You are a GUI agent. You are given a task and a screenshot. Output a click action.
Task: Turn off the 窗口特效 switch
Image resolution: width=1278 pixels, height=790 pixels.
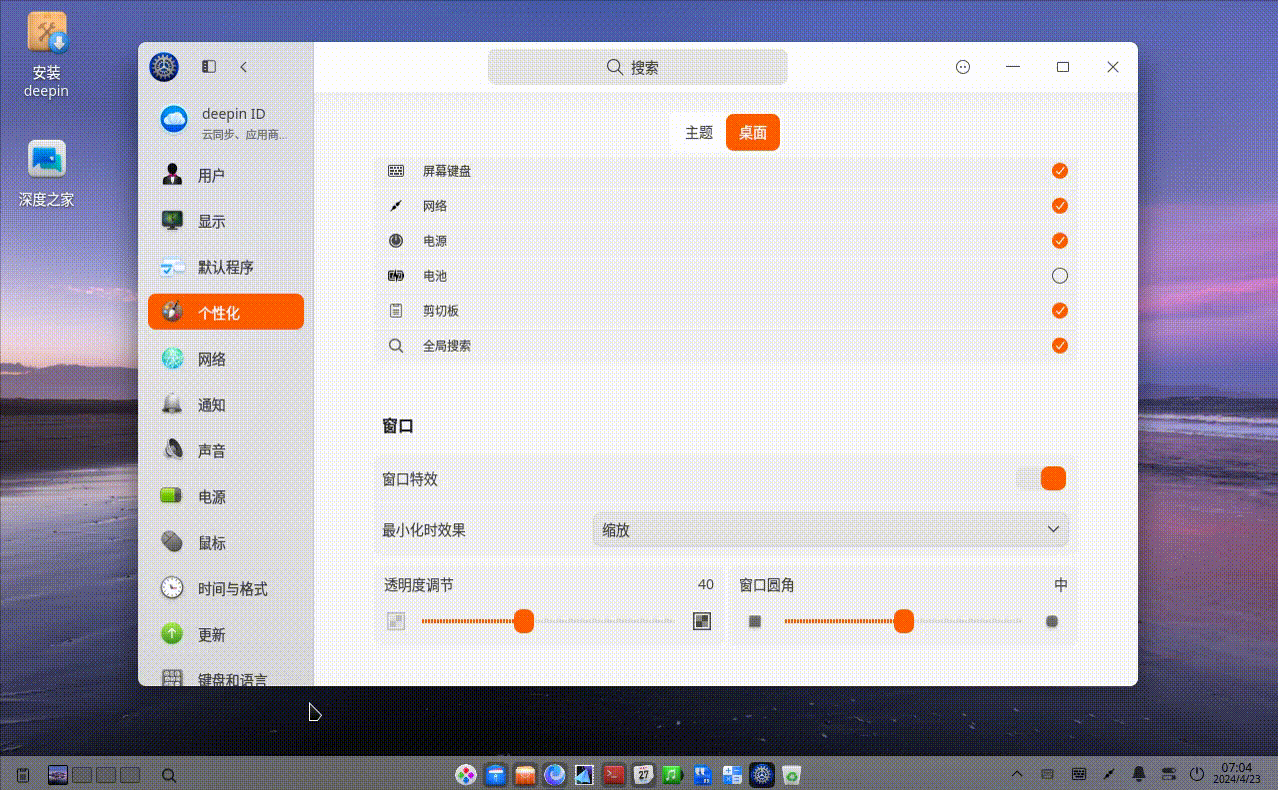1041,478
